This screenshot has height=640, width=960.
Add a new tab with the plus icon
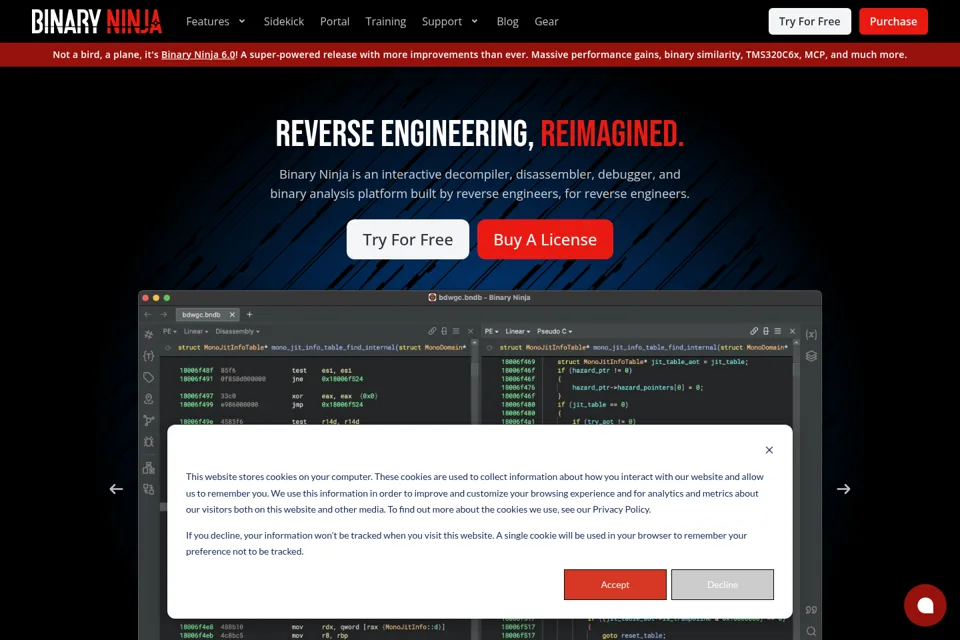[x=249, y=315]
